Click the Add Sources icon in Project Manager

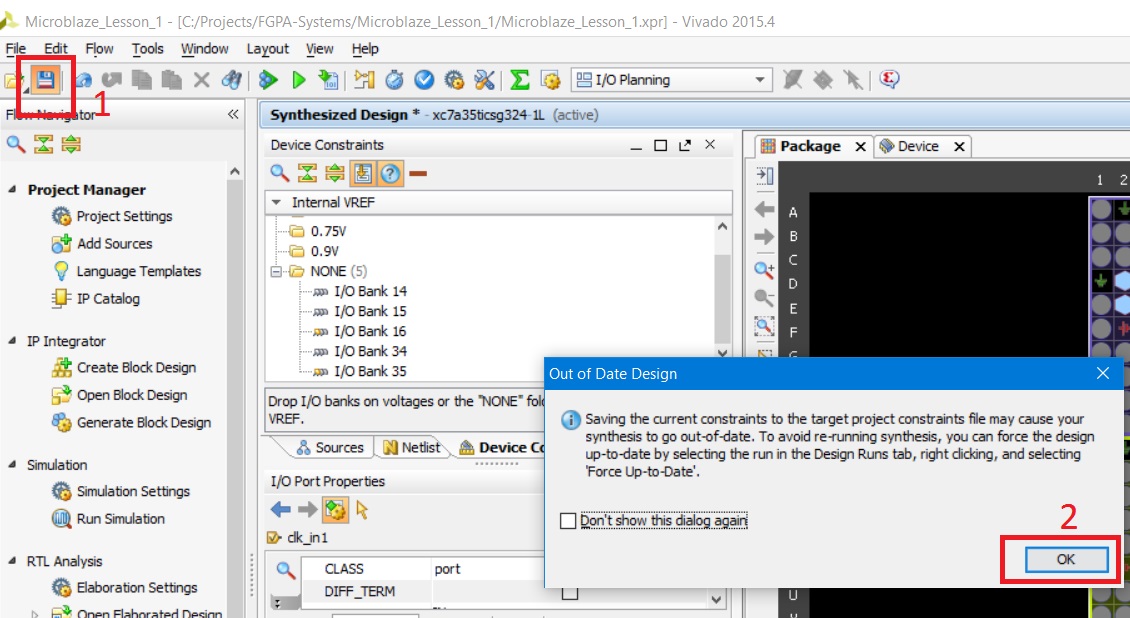tap(62, 244)
